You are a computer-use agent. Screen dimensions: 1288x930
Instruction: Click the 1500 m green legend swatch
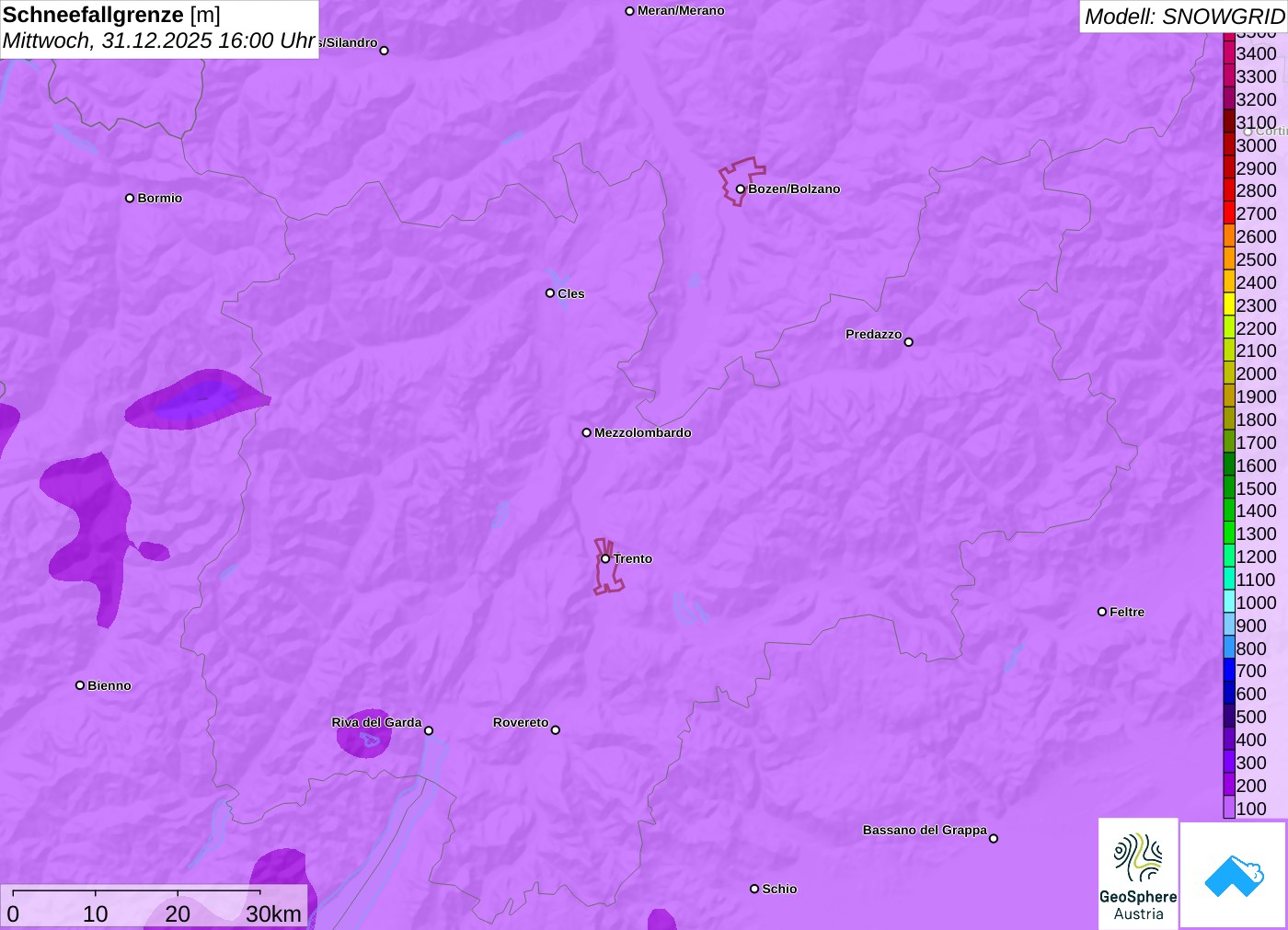click(x=1229, y=488)
